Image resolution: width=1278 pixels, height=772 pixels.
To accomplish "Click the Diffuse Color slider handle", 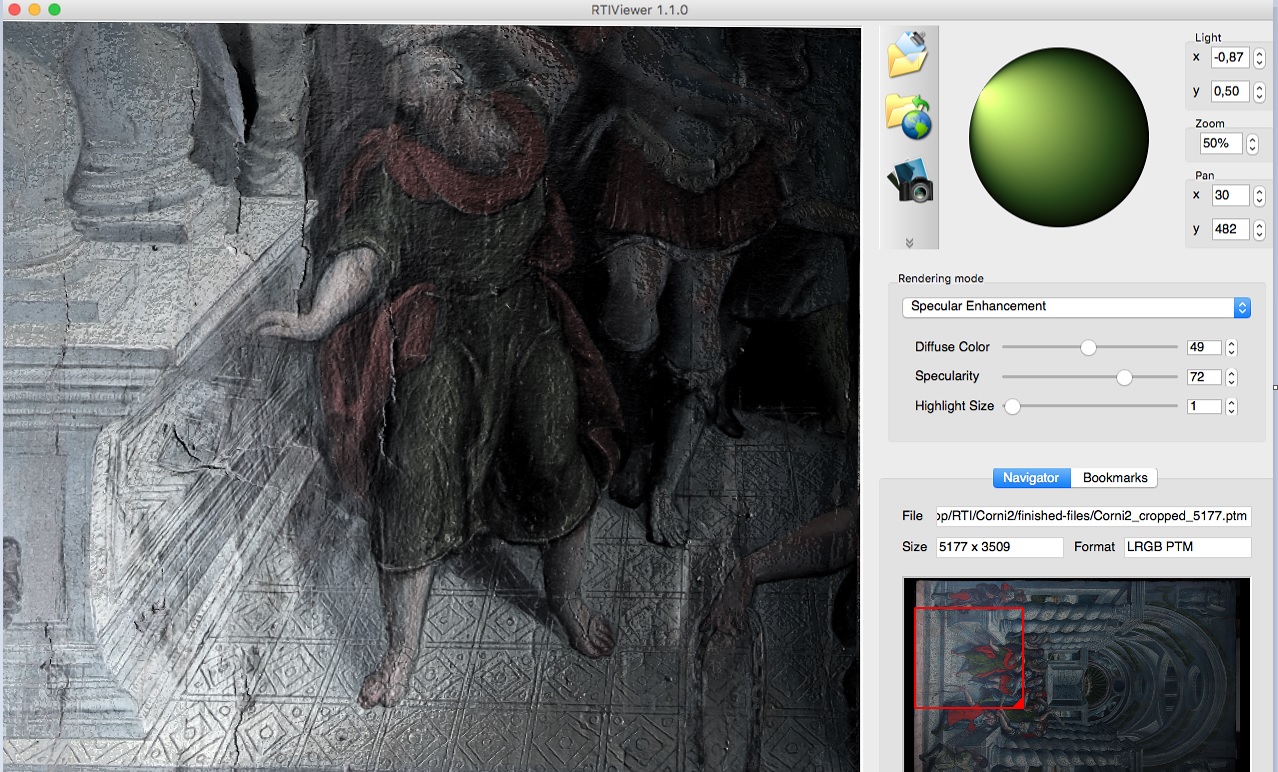I will pyautogui.click(x=1088, y=348).
